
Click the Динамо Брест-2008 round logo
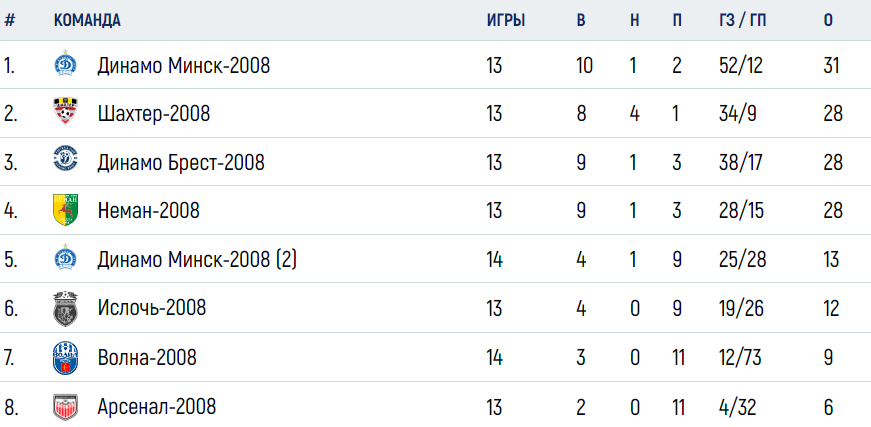coord(66,159)
